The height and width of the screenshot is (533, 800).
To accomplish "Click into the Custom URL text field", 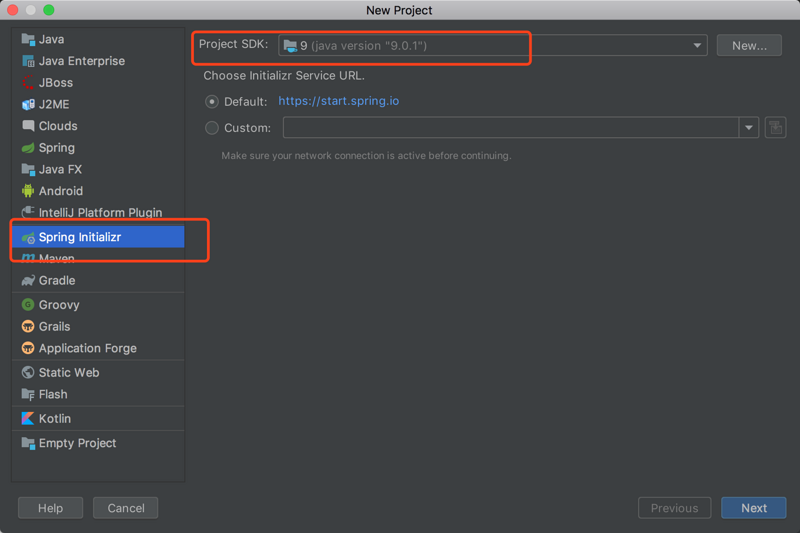I will [x=511, y=128].
